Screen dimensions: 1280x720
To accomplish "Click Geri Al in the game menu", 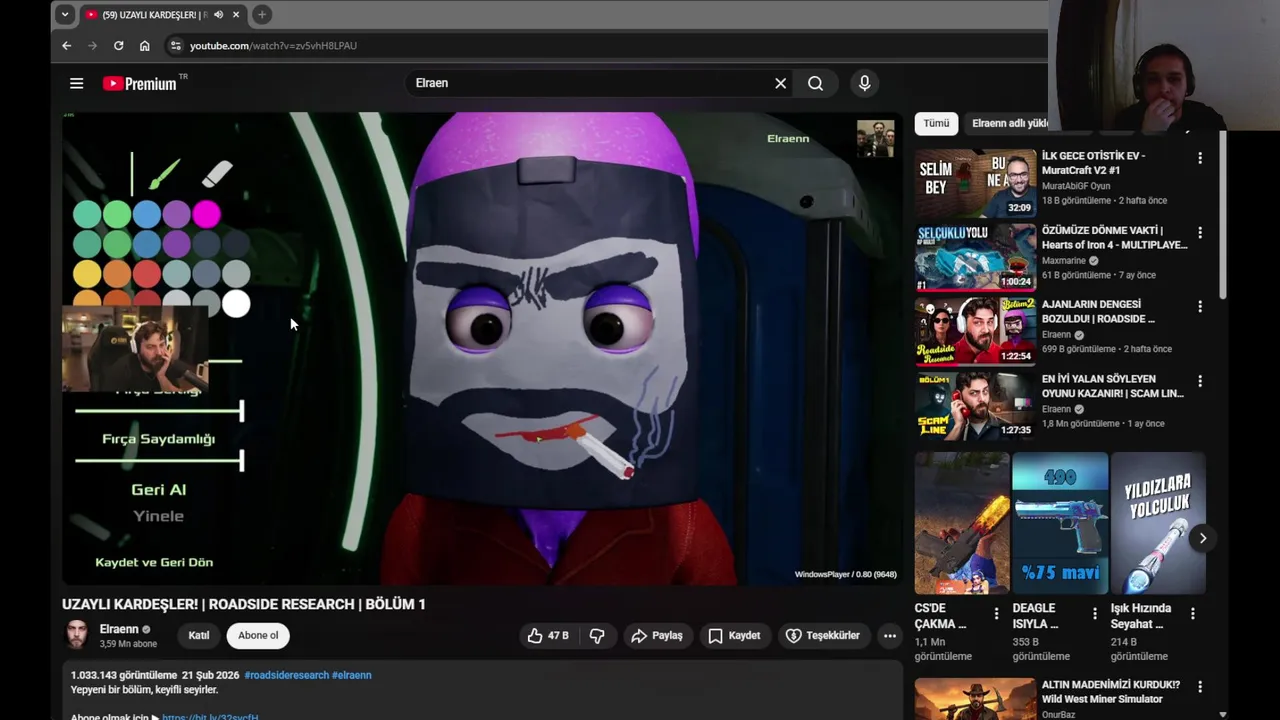I will coord(158,490).
